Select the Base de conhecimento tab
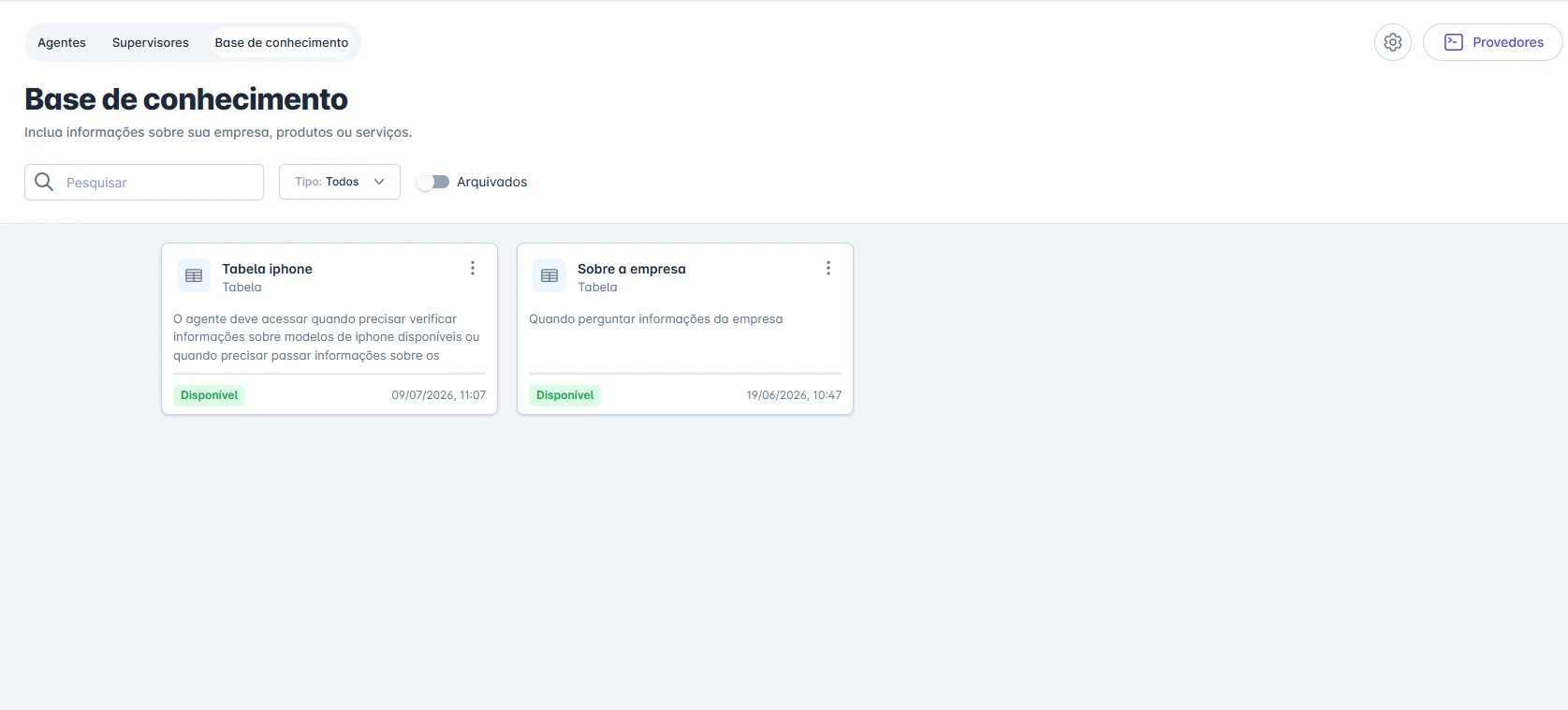 pos(282,42)
